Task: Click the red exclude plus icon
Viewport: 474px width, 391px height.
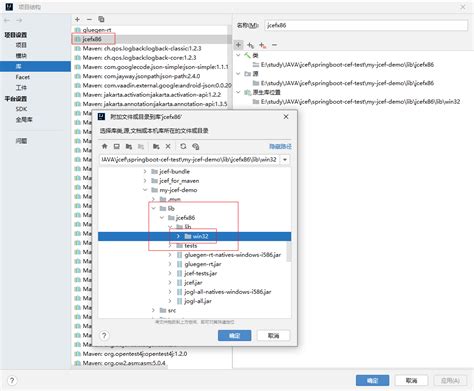Action: click(x=263, y=45)
